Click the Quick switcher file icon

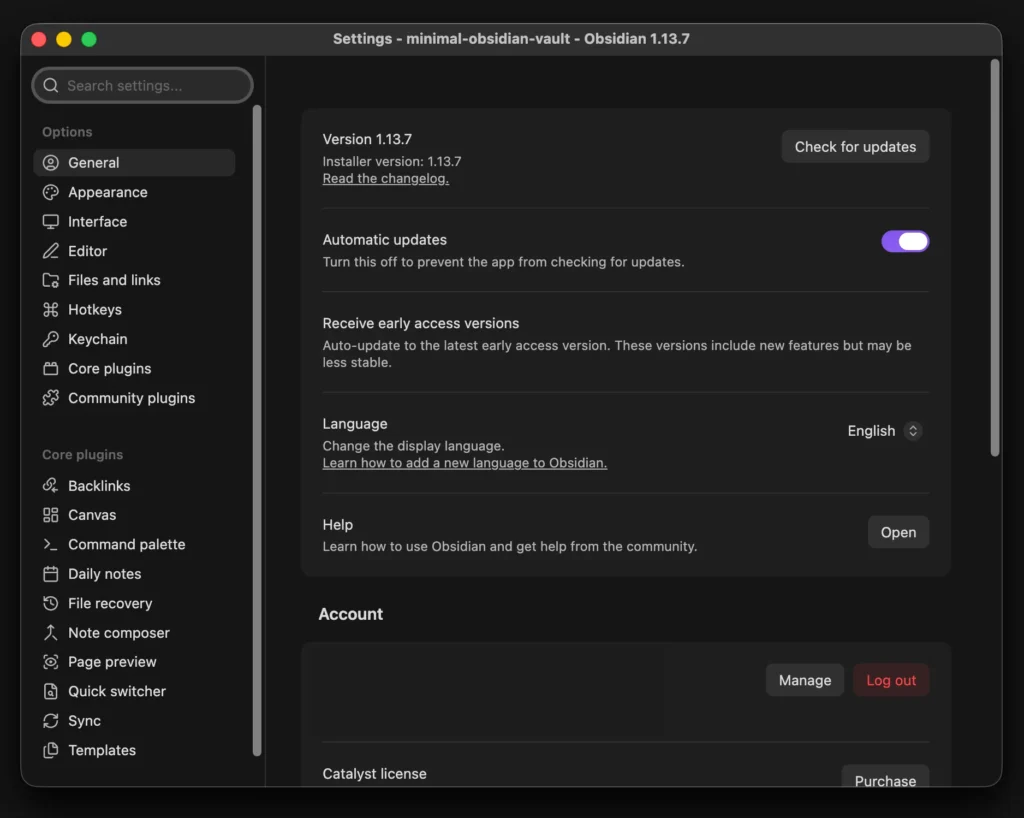coord(50,691)
